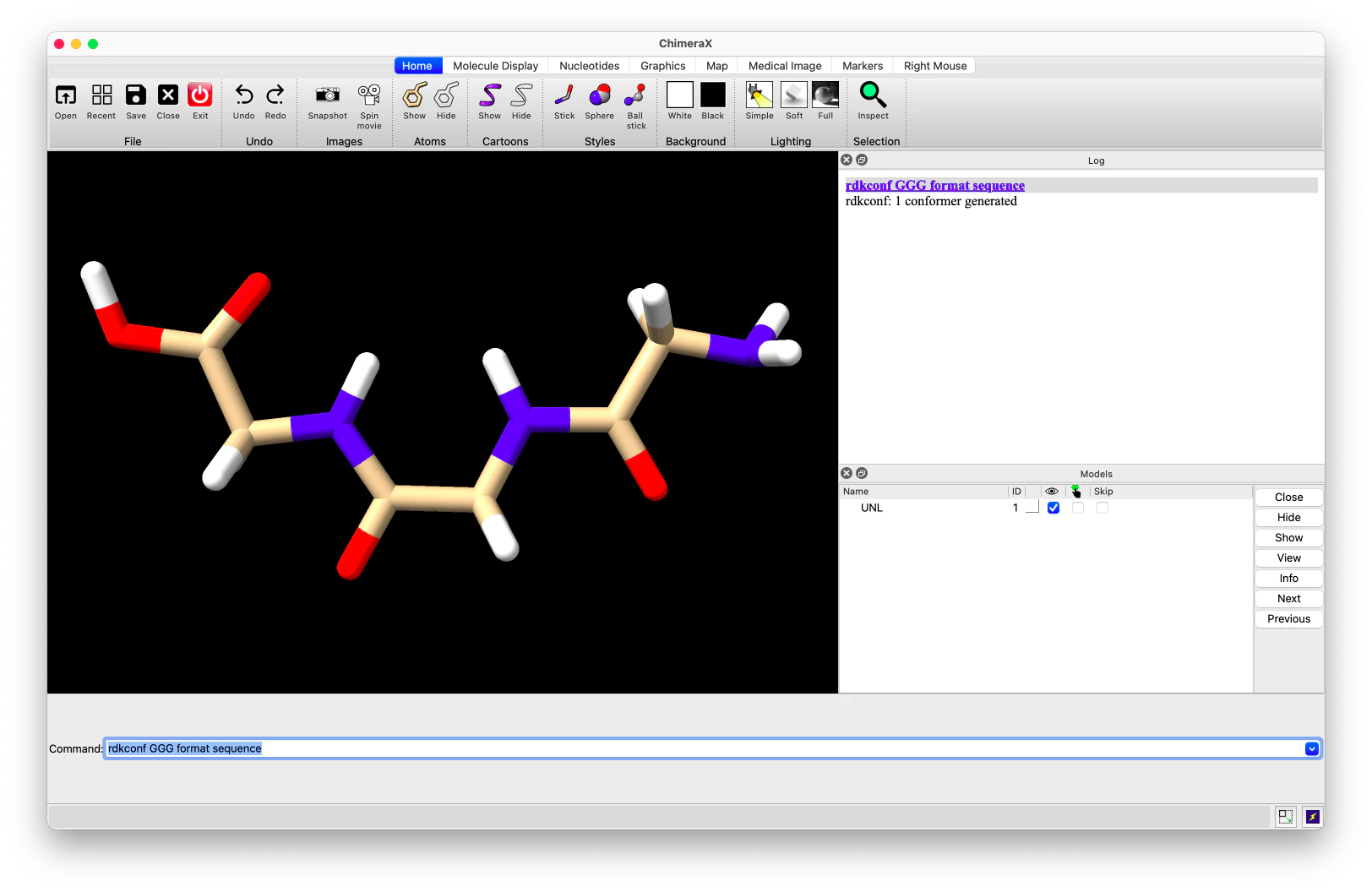Click the Close session icon in toolbar

(x=168, y=95)
